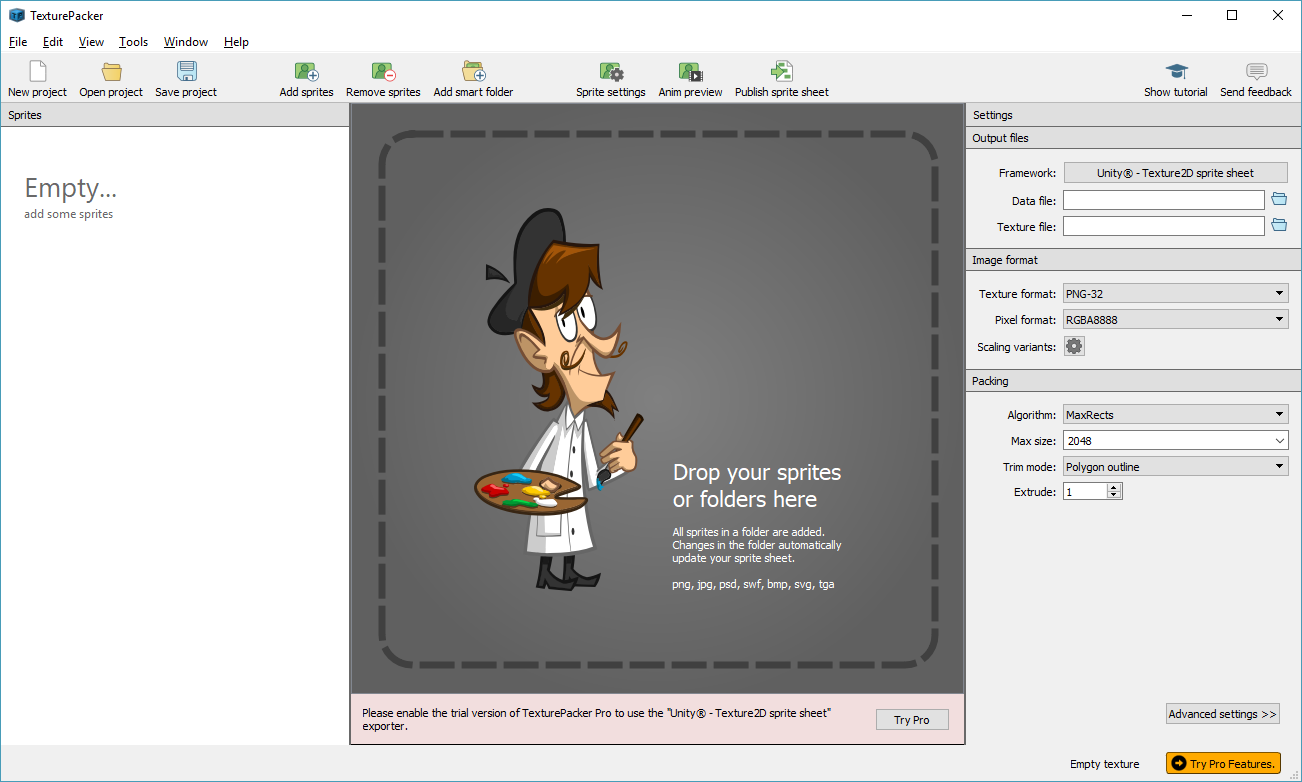This screenshot has width=1302, height=782.
Task: Click the Remove sprites icon
Action: coord(383,72)
